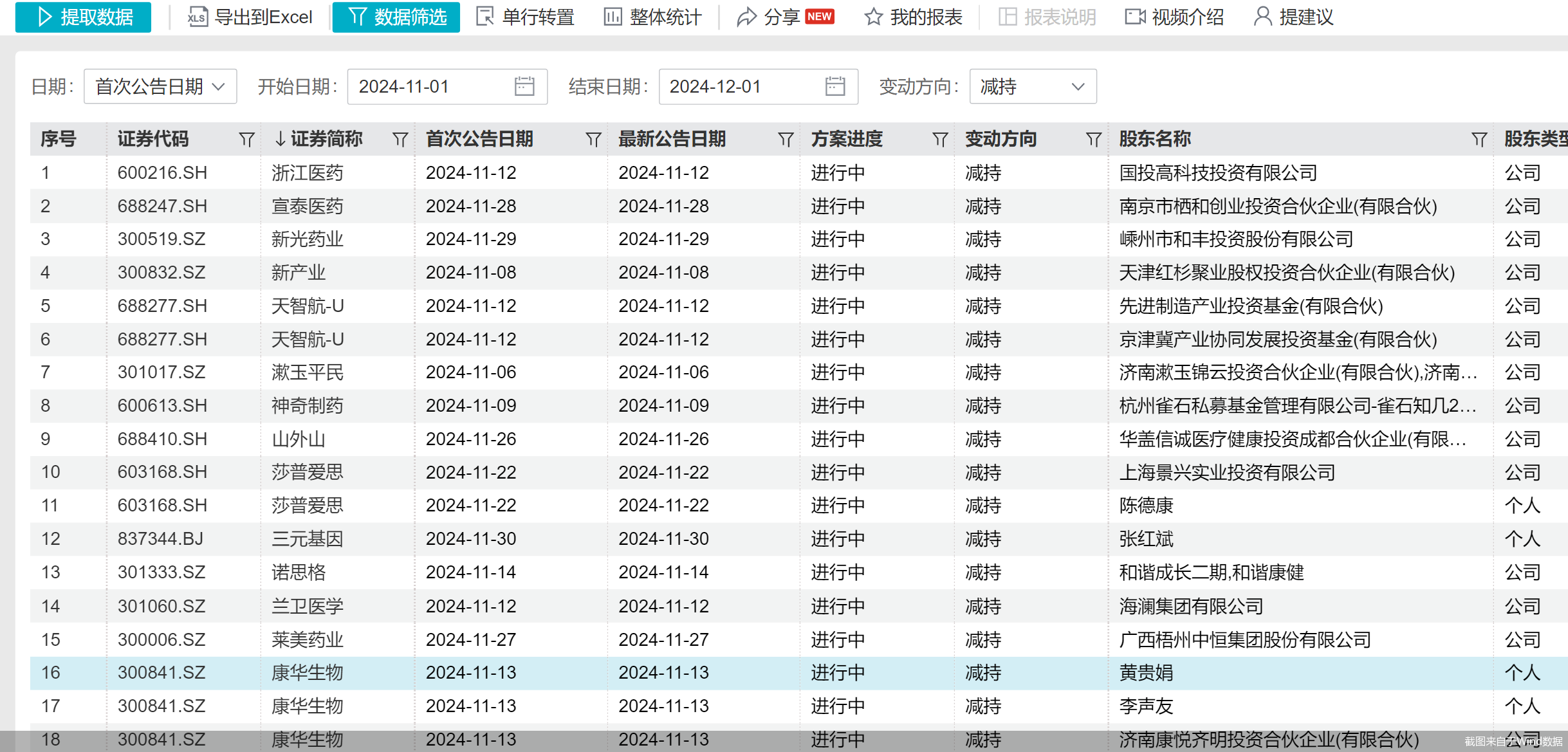
Task: Click the 分享 share icon
Action: click(x=770, y=17)
